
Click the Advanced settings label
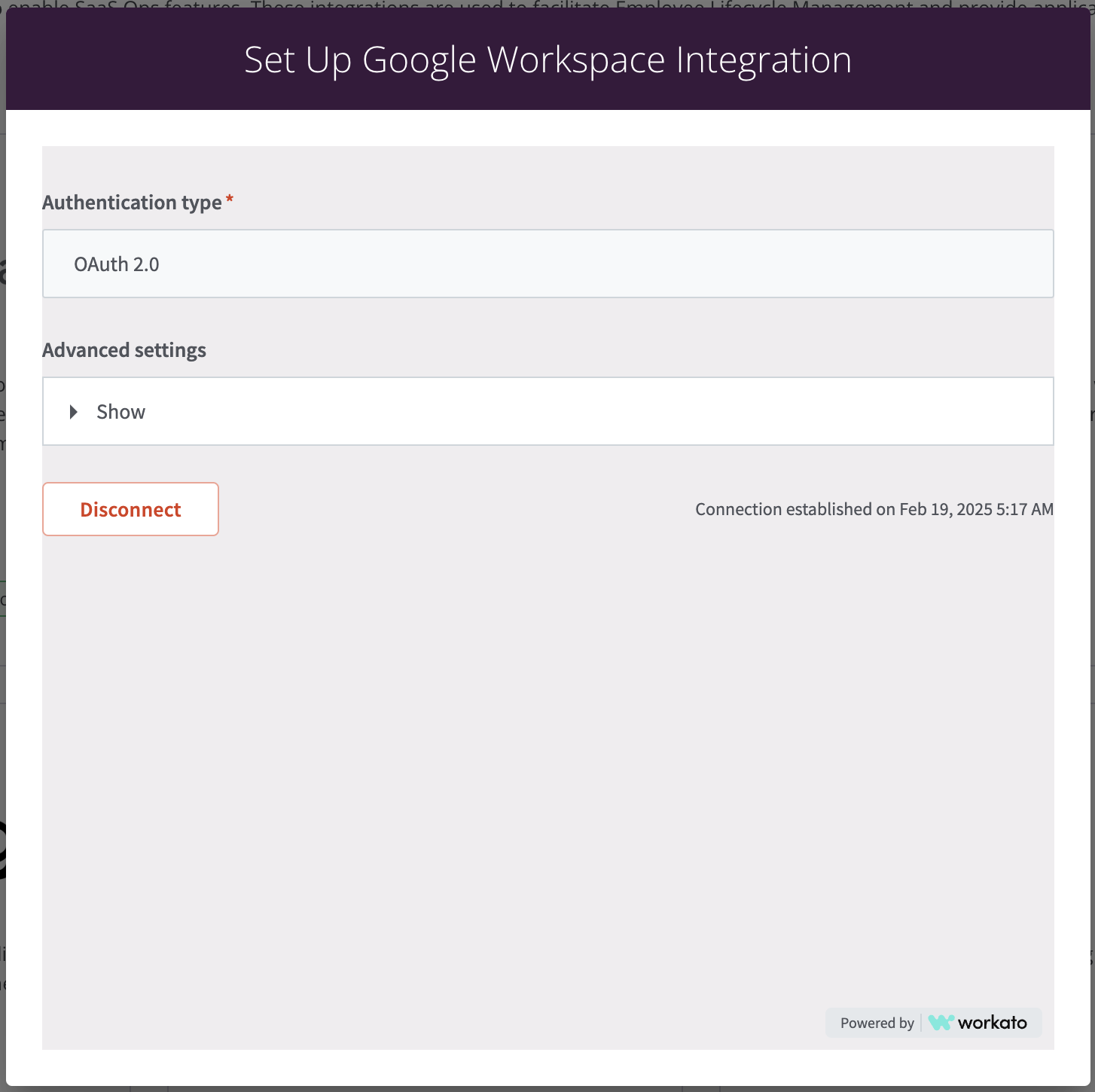pyautogui.click(x=124, y=350)
